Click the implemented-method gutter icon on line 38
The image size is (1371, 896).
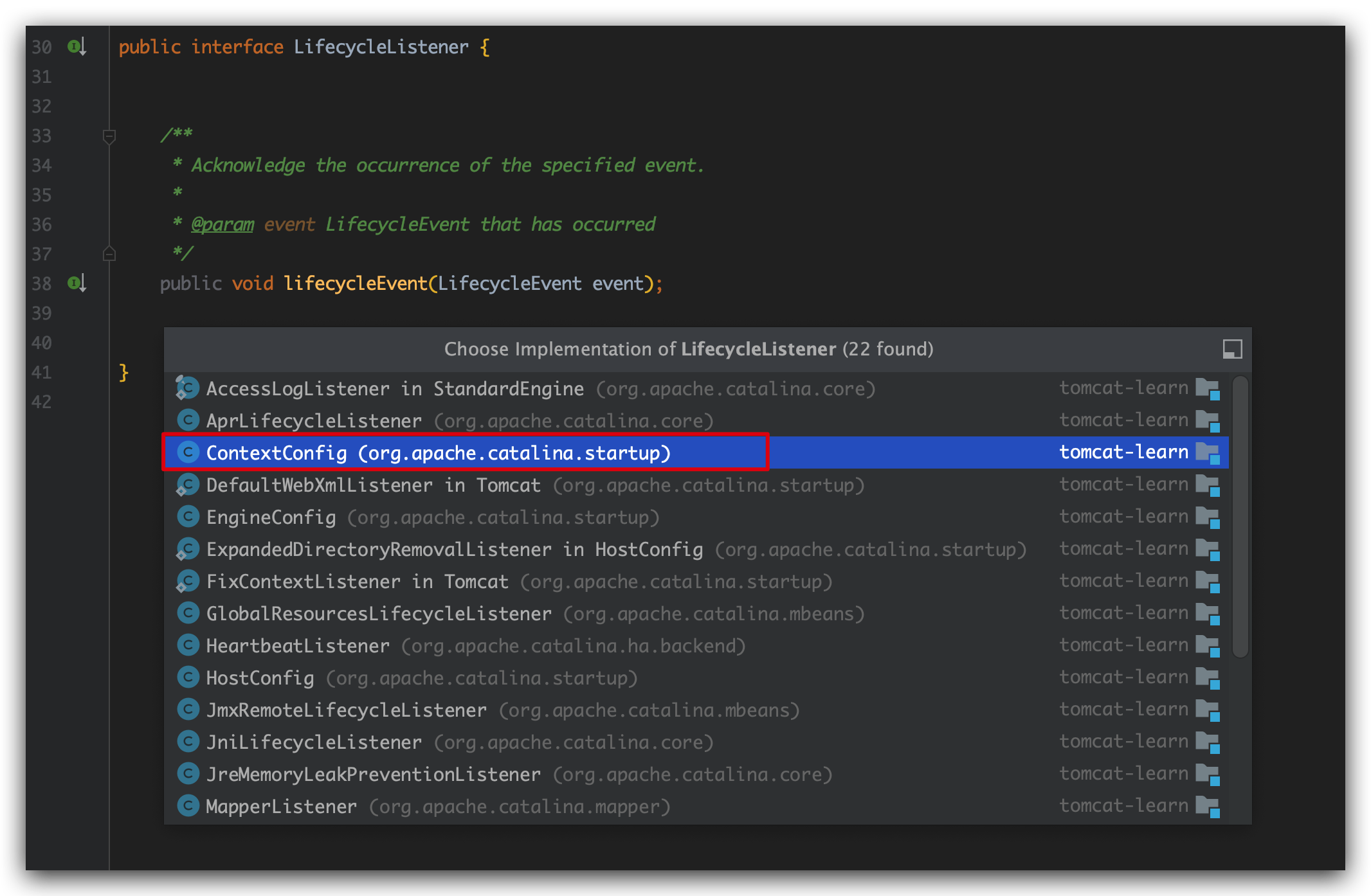tap(77, 283)
